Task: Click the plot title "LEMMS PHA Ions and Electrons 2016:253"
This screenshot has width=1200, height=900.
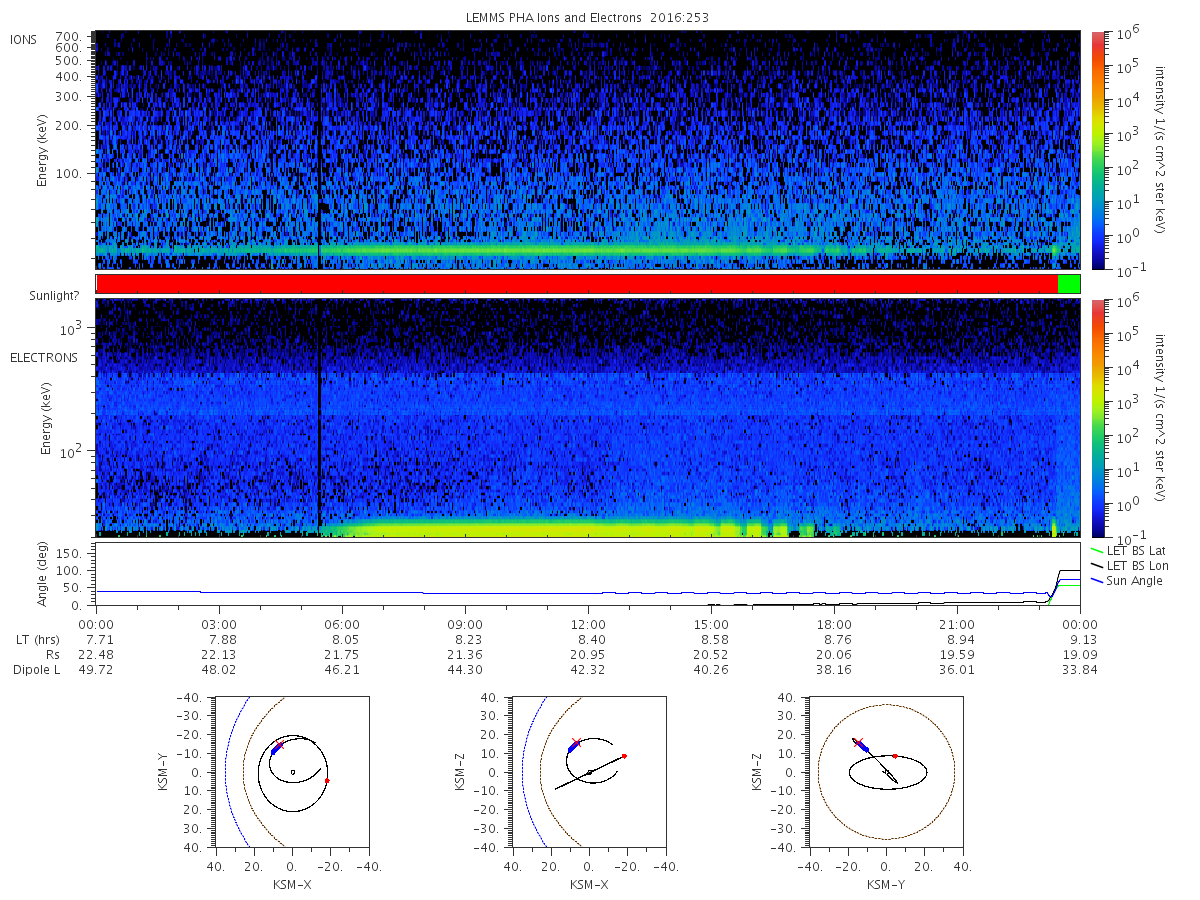Action: pos(588,18)
